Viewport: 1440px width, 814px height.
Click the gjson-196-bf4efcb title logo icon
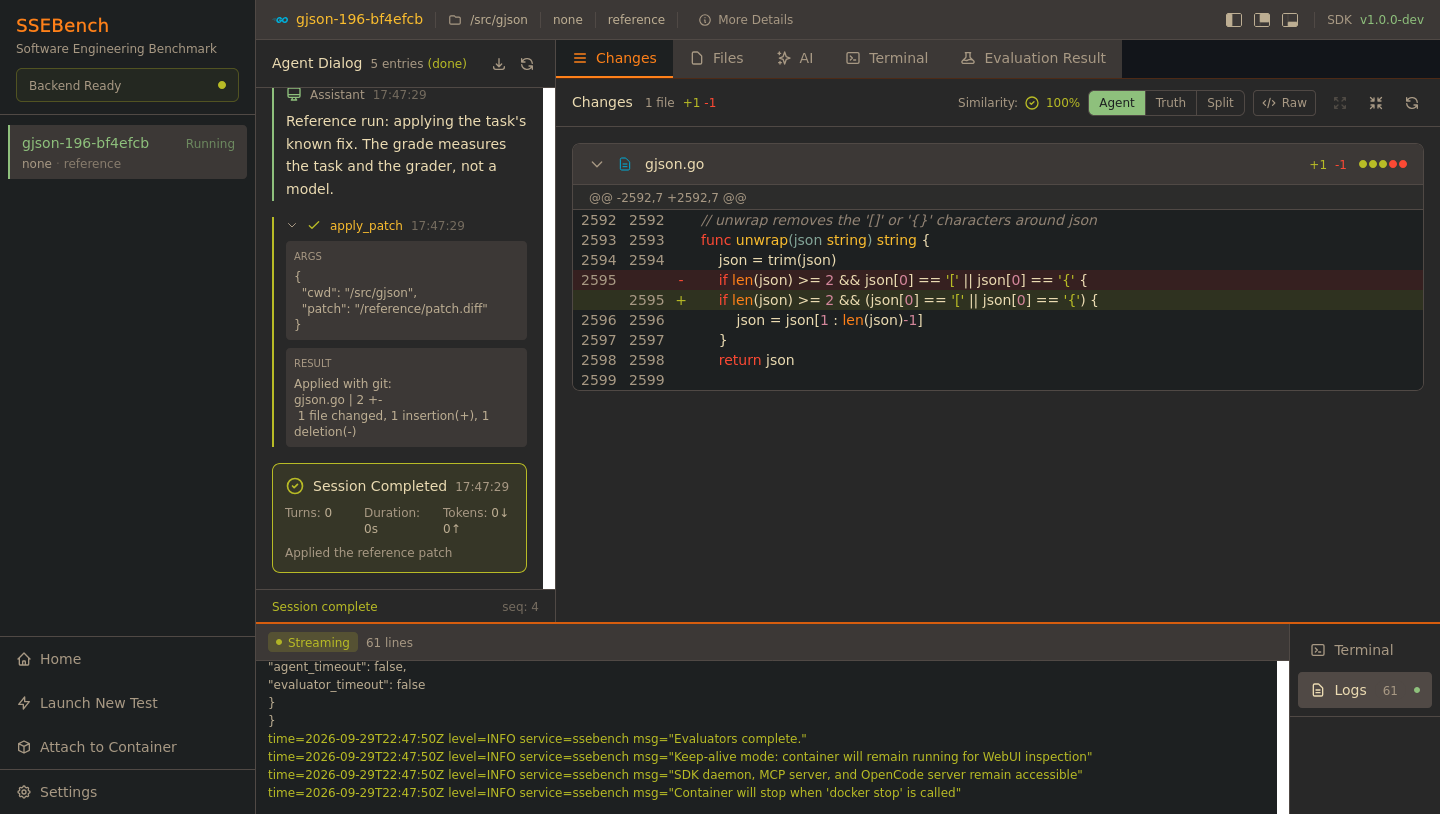click(x=281, y=19)
